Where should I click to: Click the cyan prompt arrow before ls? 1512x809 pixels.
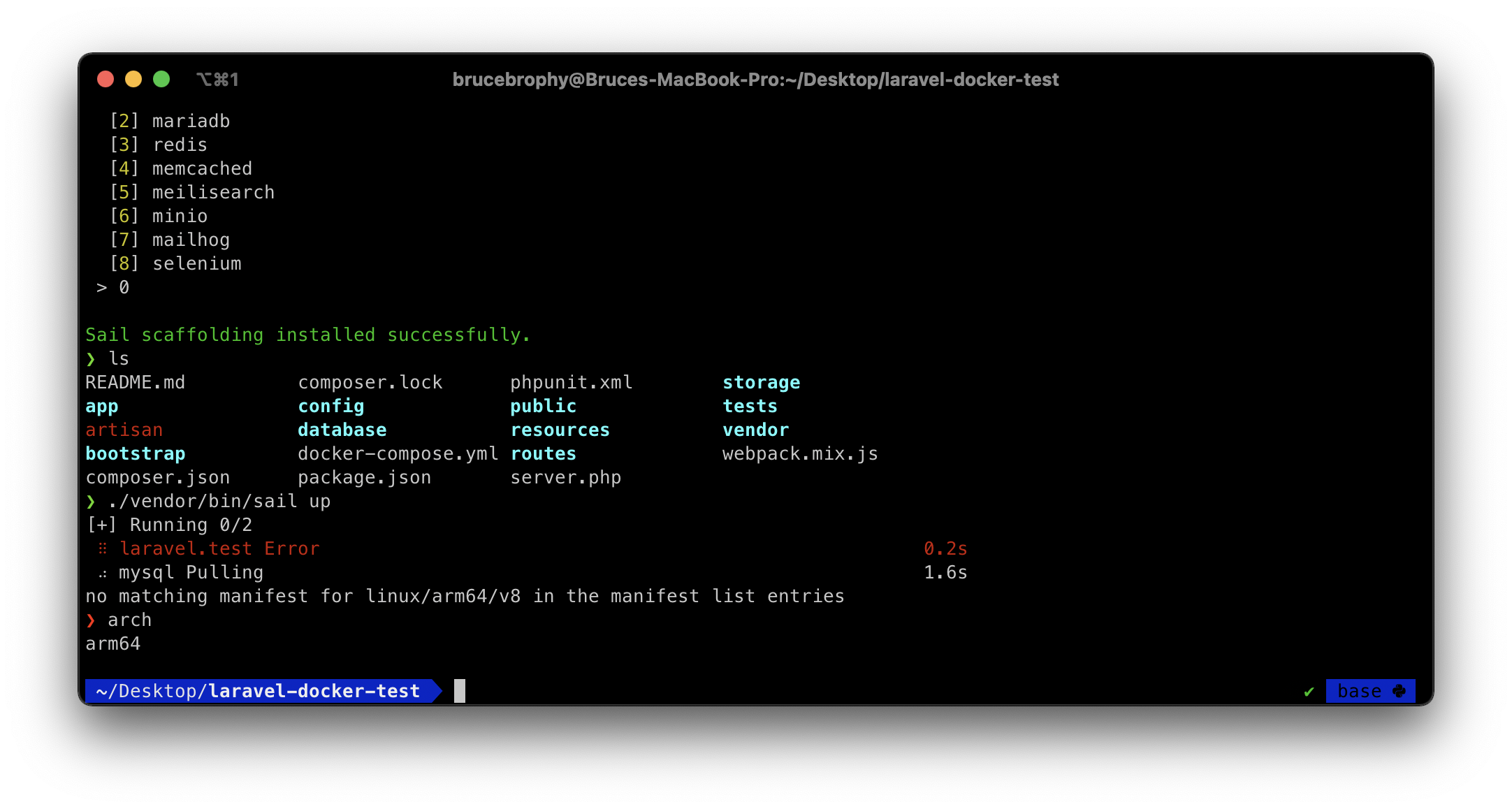point(92,358)
